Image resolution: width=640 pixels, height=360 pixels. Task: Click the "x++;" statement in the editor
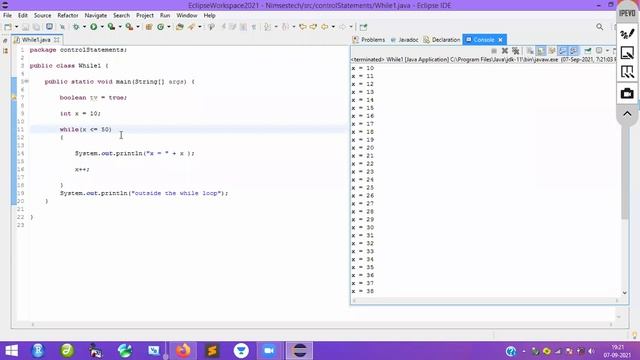(x=82, y=169)
